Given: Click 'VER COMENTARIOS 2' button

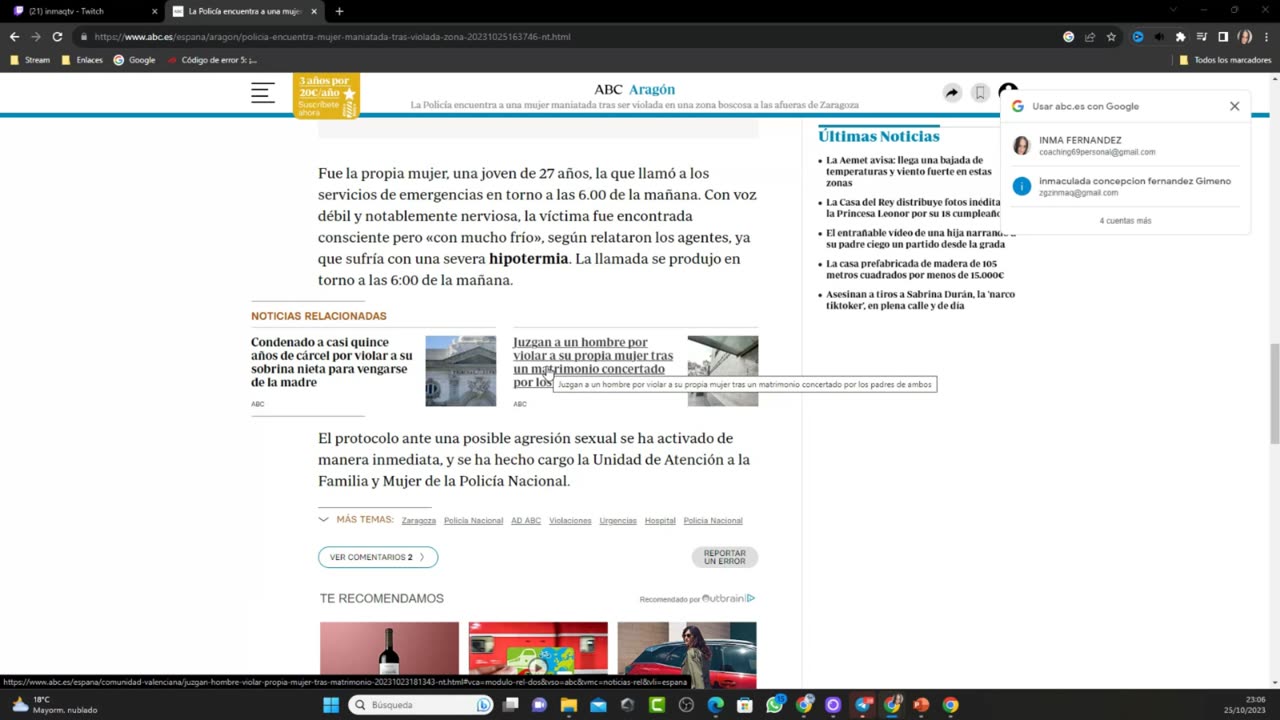Looking at the screenshot, I should (x=378, y=557).
